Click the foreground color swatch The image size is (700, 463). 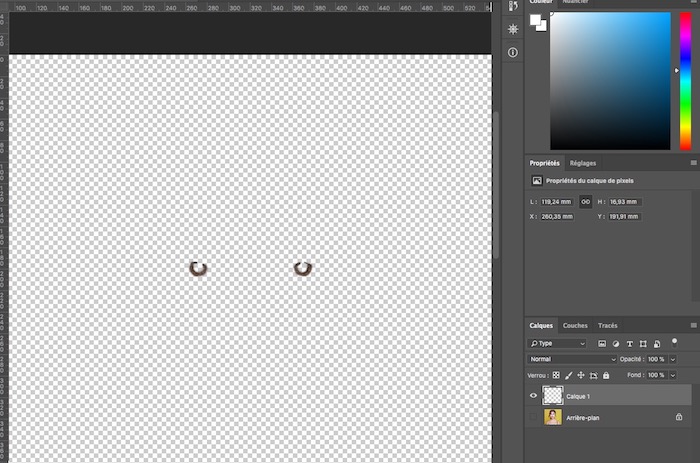click(x=535, y=20)
